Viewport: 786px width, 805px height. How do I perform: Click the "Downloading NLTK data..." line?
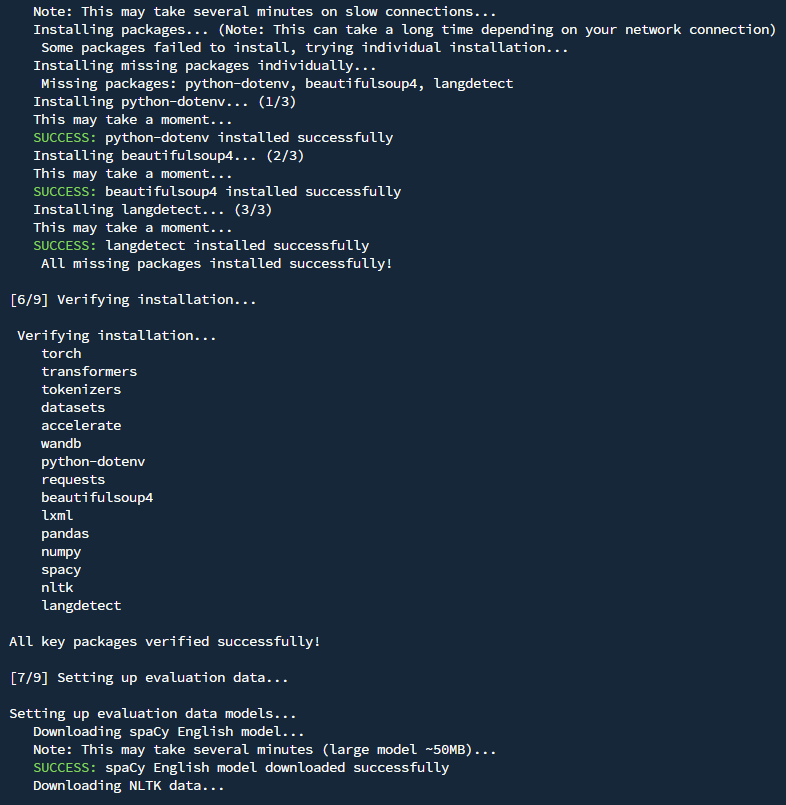(x=129, y=786)
